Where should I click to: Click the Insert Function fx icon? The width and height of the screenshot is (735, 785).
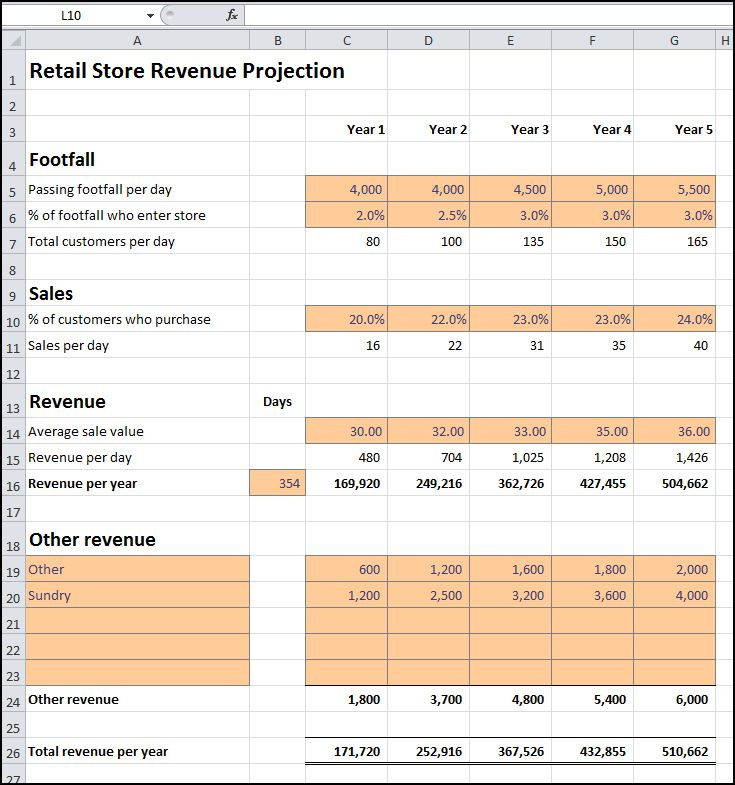point(232,16)
